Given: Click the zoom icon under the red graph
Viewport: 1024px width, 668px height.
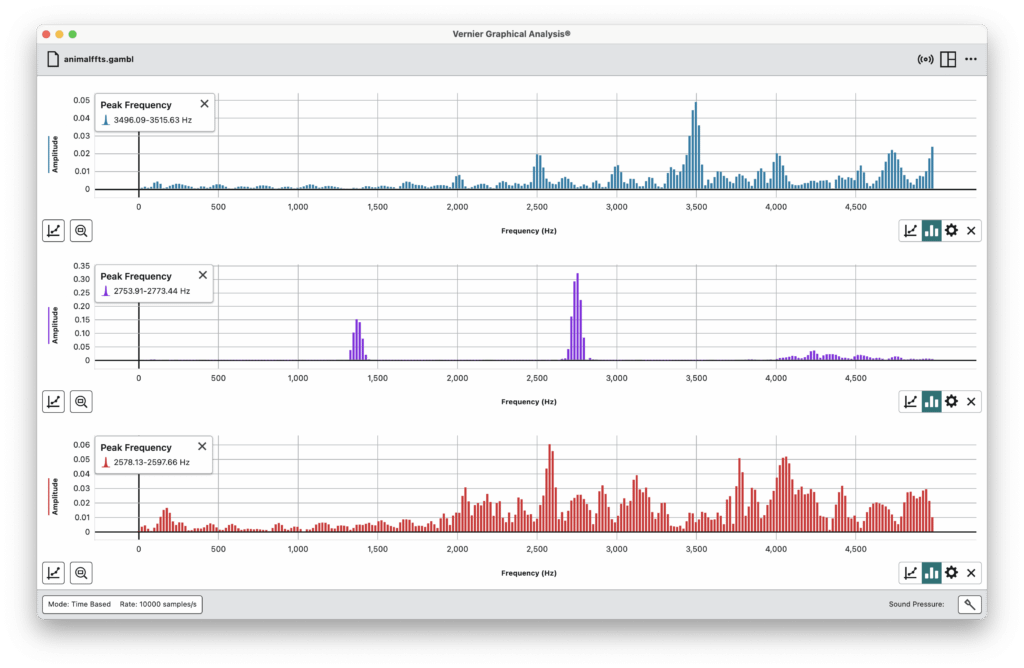Looking at the screenshot, I should (x=81, y=573).
